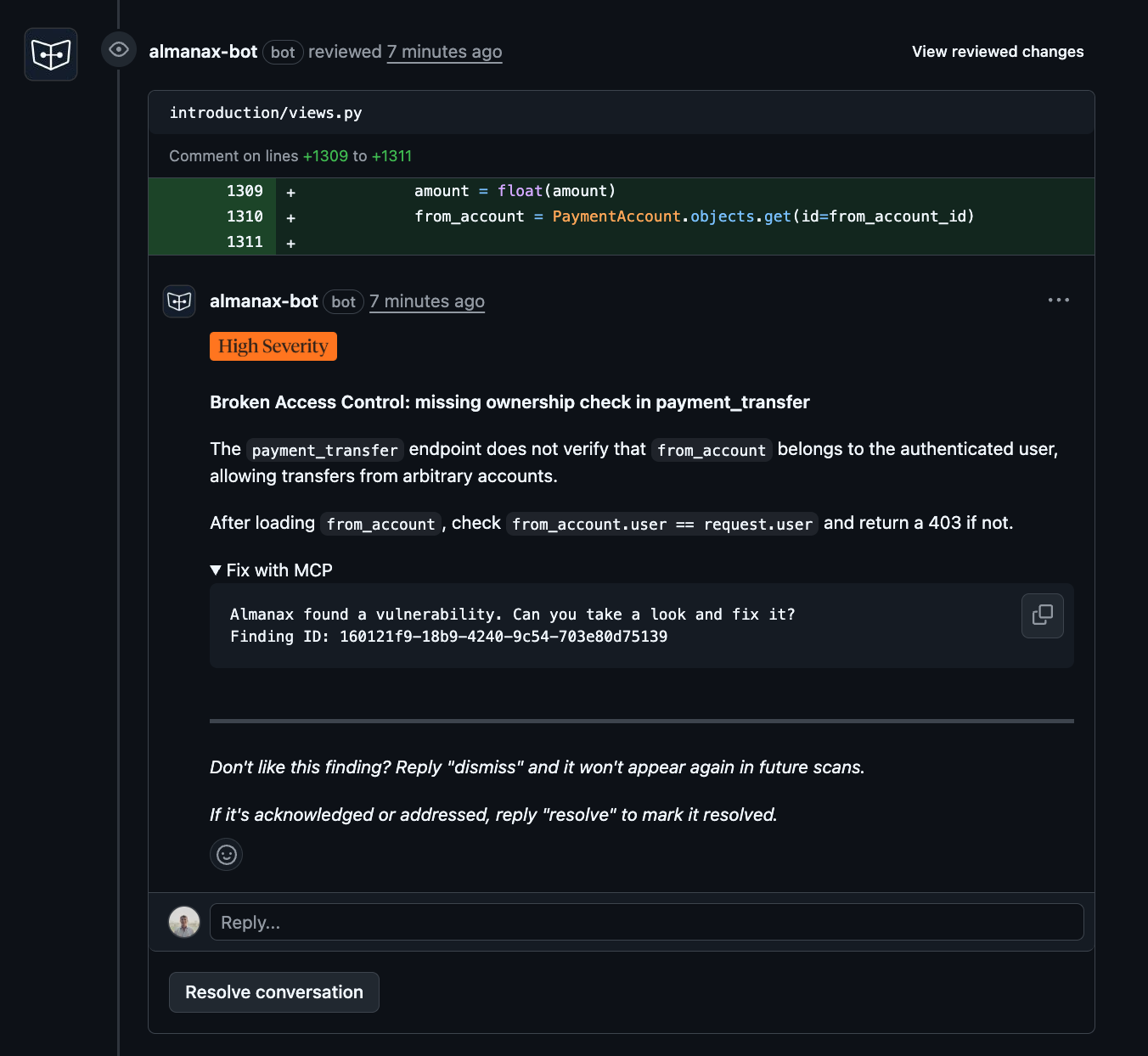The image size is (1148, 1056).
Task: Open almanax-bot profile from the review header
Action: [x=203, y=52]
